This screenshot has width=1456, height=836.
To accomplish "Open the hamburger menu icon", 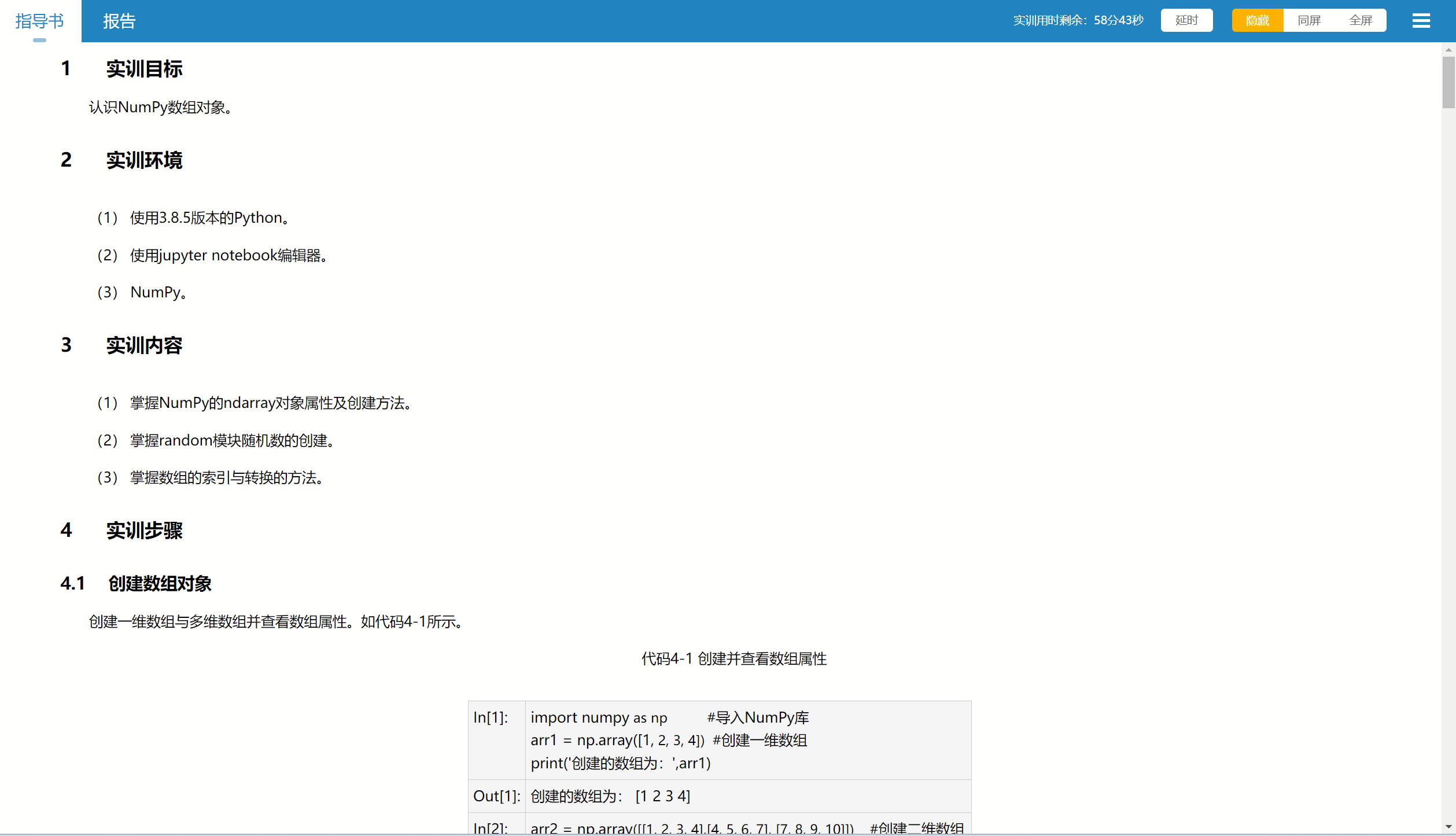I will tap(1421, 21).
